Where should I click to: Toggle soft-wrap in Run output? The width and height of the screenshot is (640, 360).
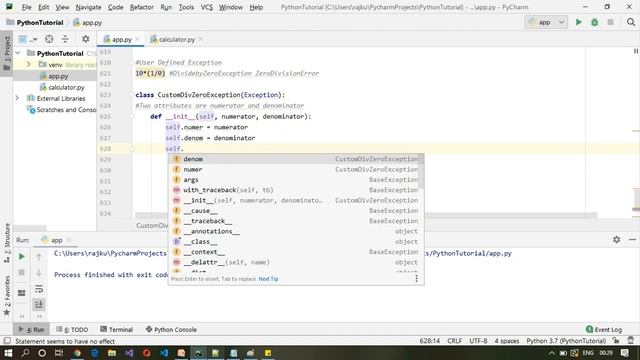[39, 289]
